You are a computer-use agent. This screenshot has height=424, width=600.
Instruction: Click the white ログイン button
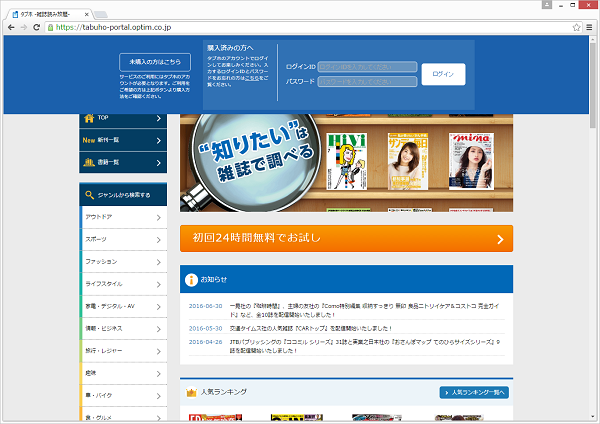443,74
